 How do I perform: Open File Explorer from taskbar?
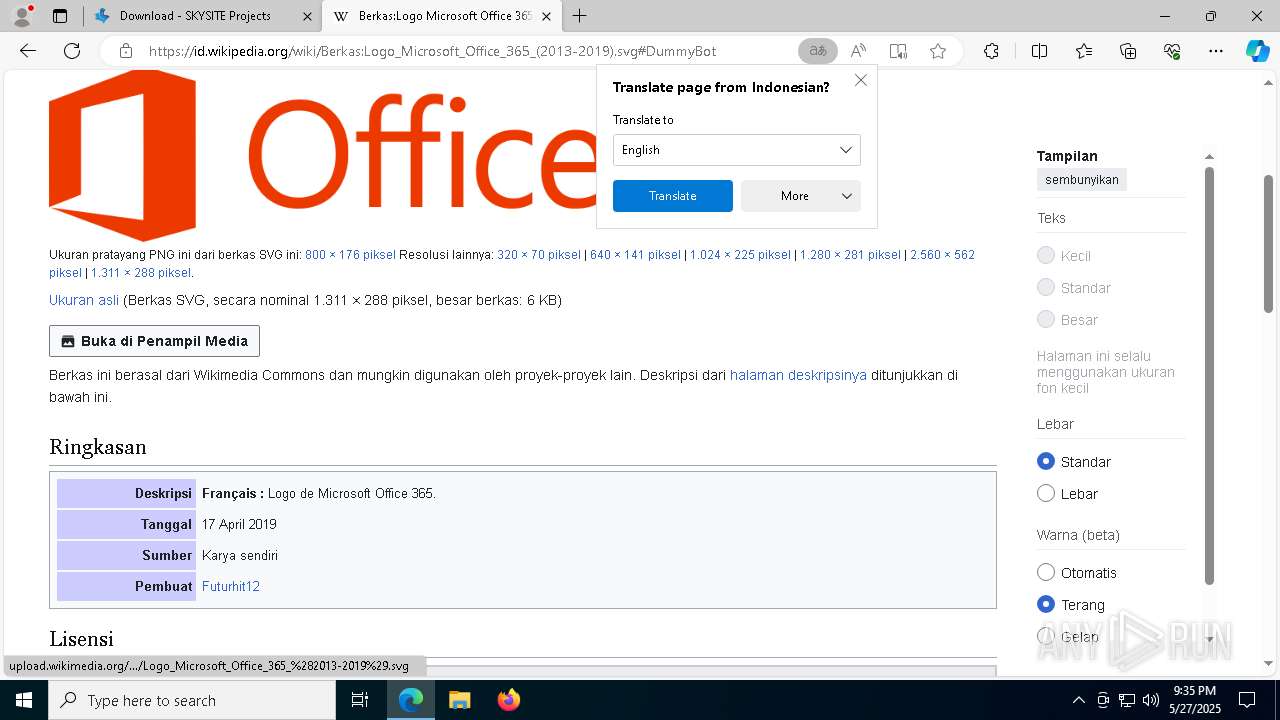459,700
